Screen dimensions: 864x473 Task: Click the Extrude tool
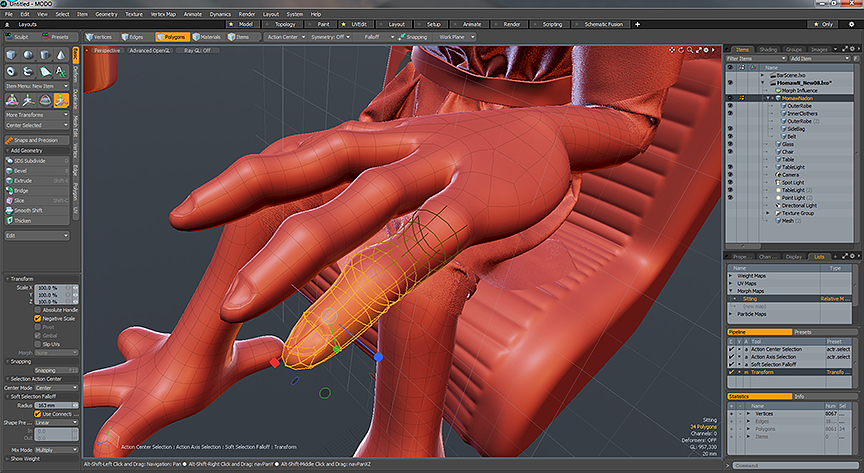37,181
